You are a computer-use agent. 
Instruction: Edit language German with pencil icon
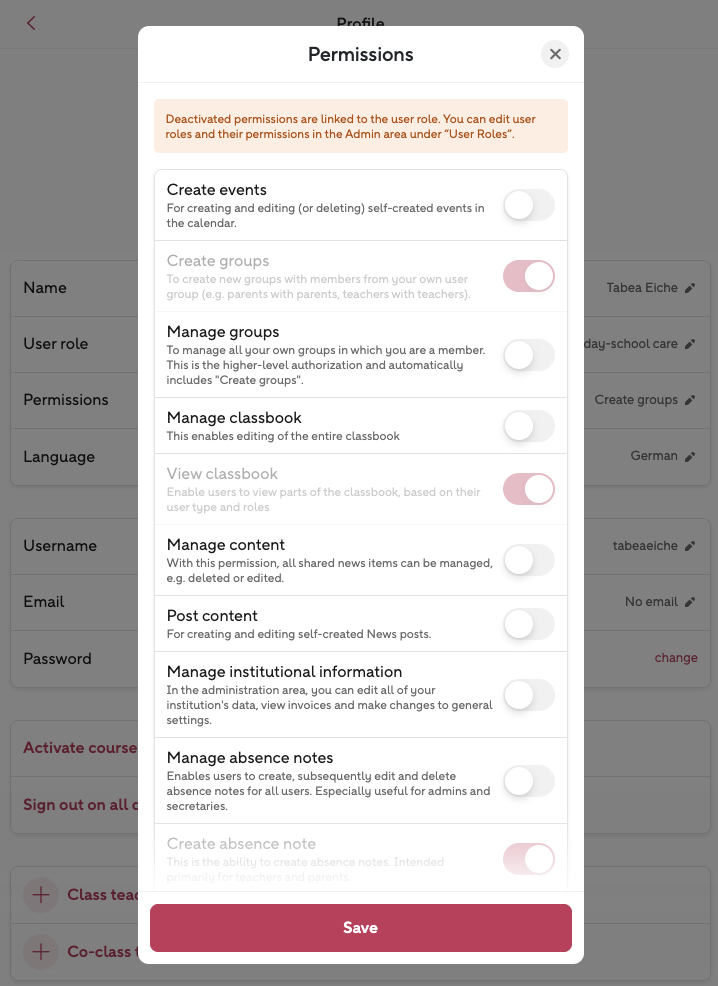(689, 456)
